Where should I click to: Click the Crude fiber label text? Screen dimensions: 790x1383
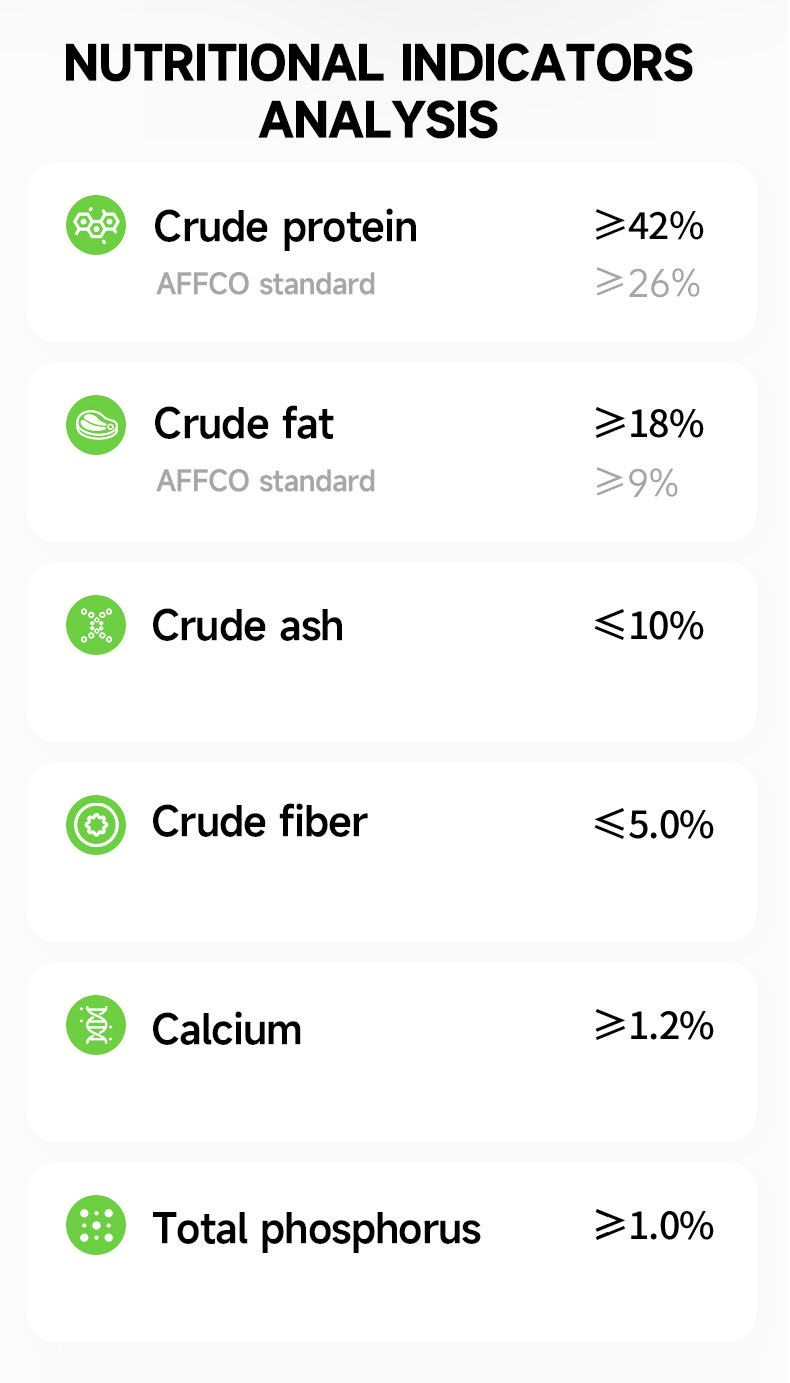point(260,823)
